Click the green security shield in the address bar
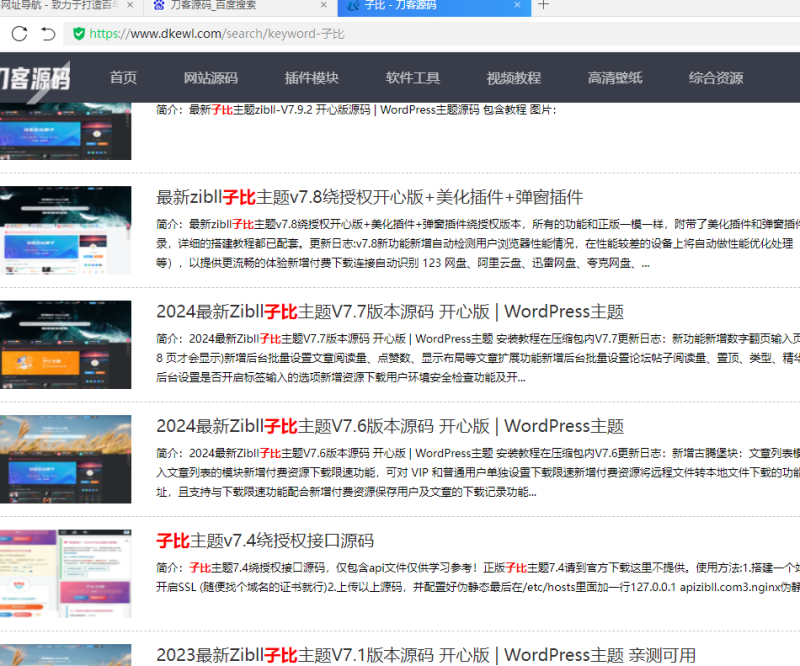This screenshot has width=800, height=666. (79, 33)
